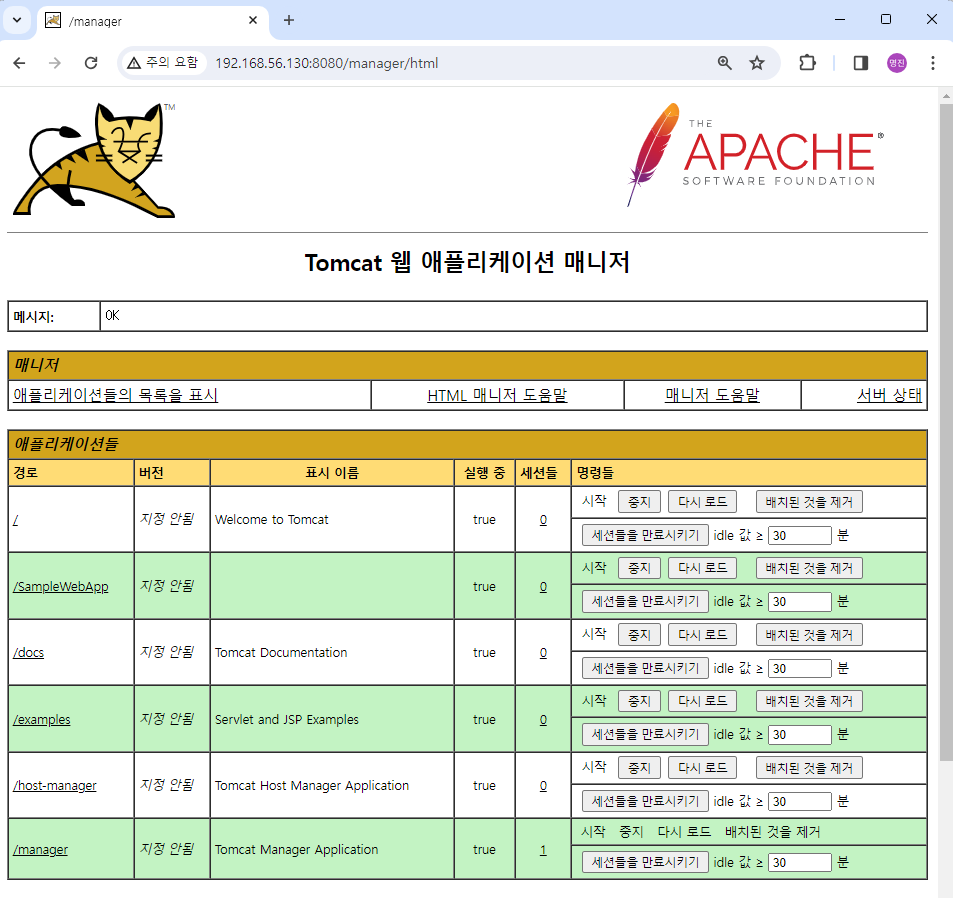Image resolution: width=953 pixels, height=898 pixels.
Task: Click the sessions count for /examples
Action: 543,719
